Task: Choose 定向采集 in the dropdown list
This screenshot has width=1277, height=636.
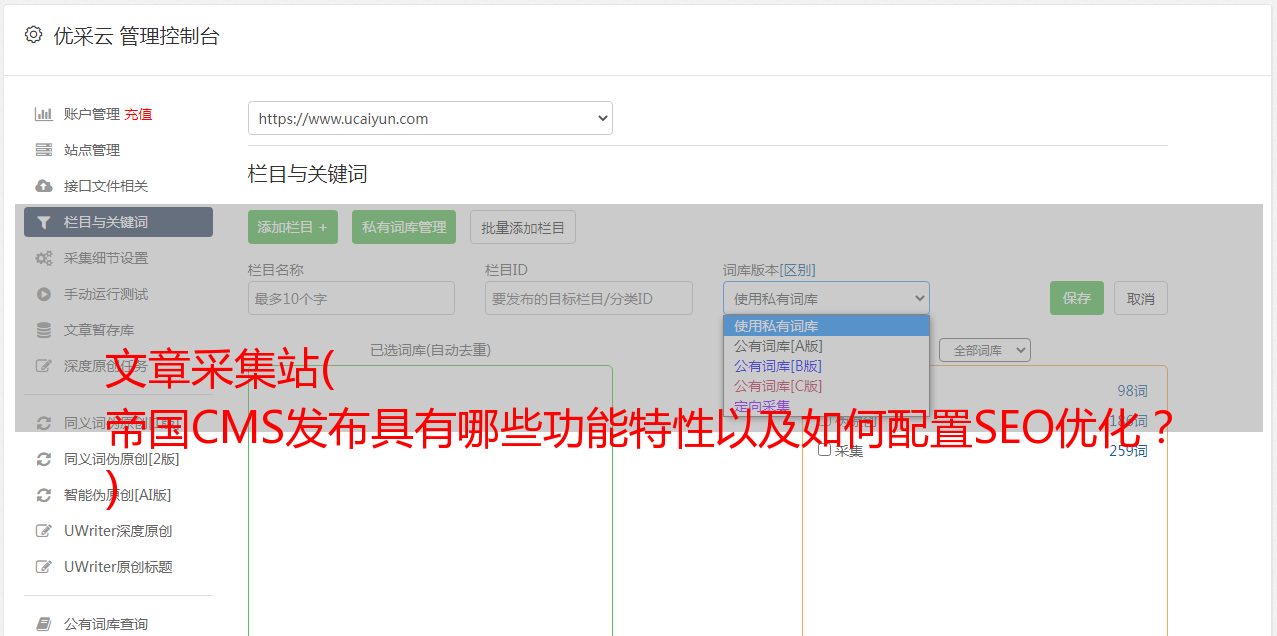Action: [x=826, y=405]
